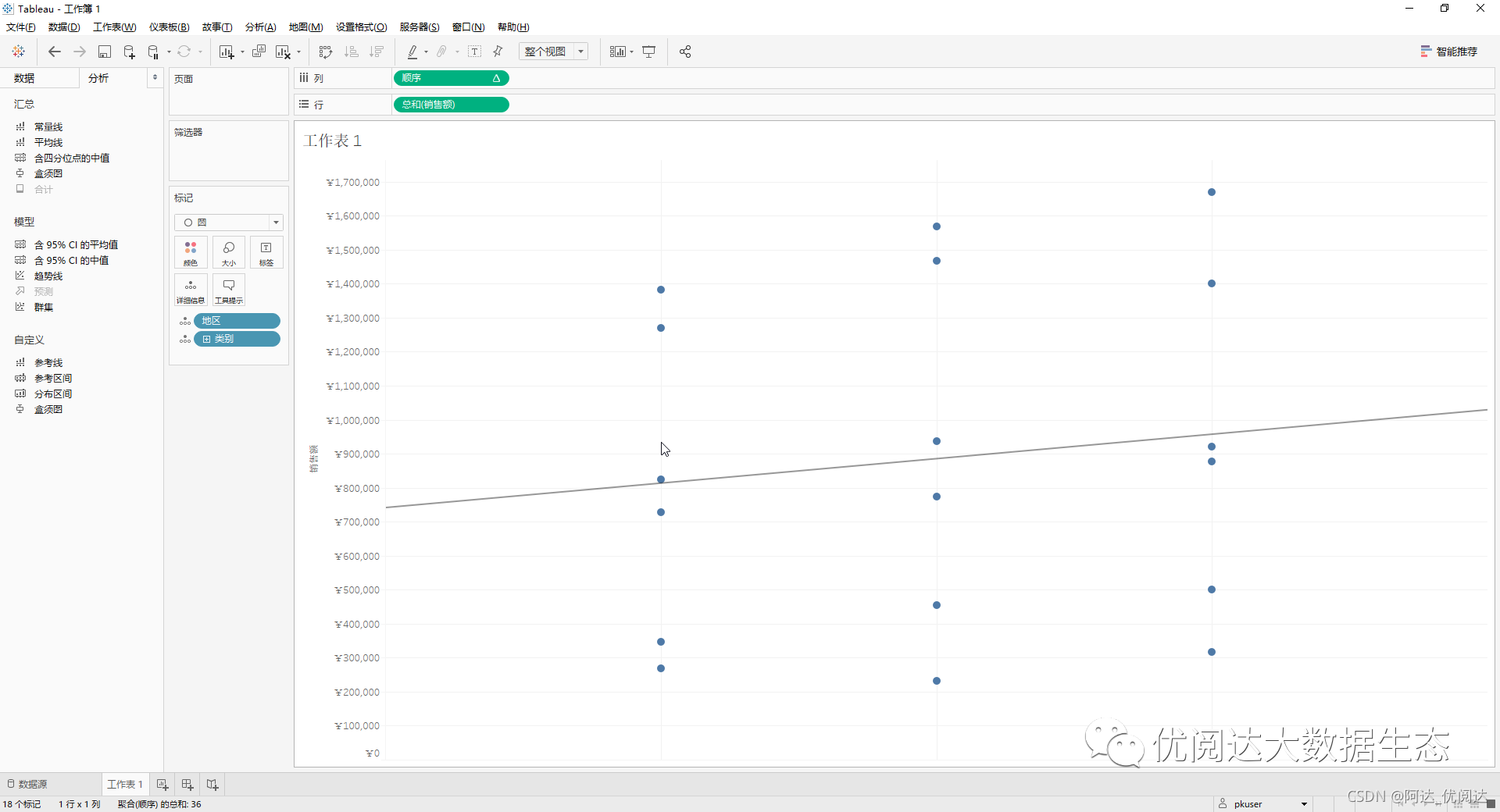Sort descending toolbar icon
The width and height of the screenshot is (1500, 812).
377,52
